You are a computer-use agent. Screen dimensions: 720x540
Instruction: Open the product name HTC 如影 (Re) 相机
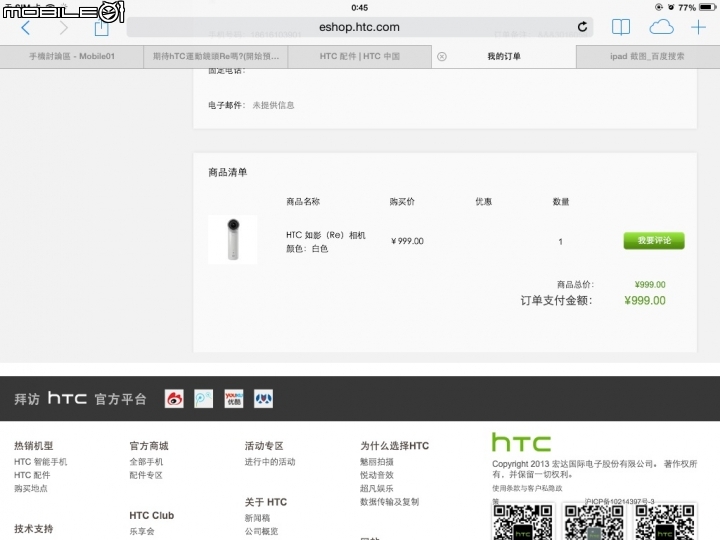click(326, 235)
